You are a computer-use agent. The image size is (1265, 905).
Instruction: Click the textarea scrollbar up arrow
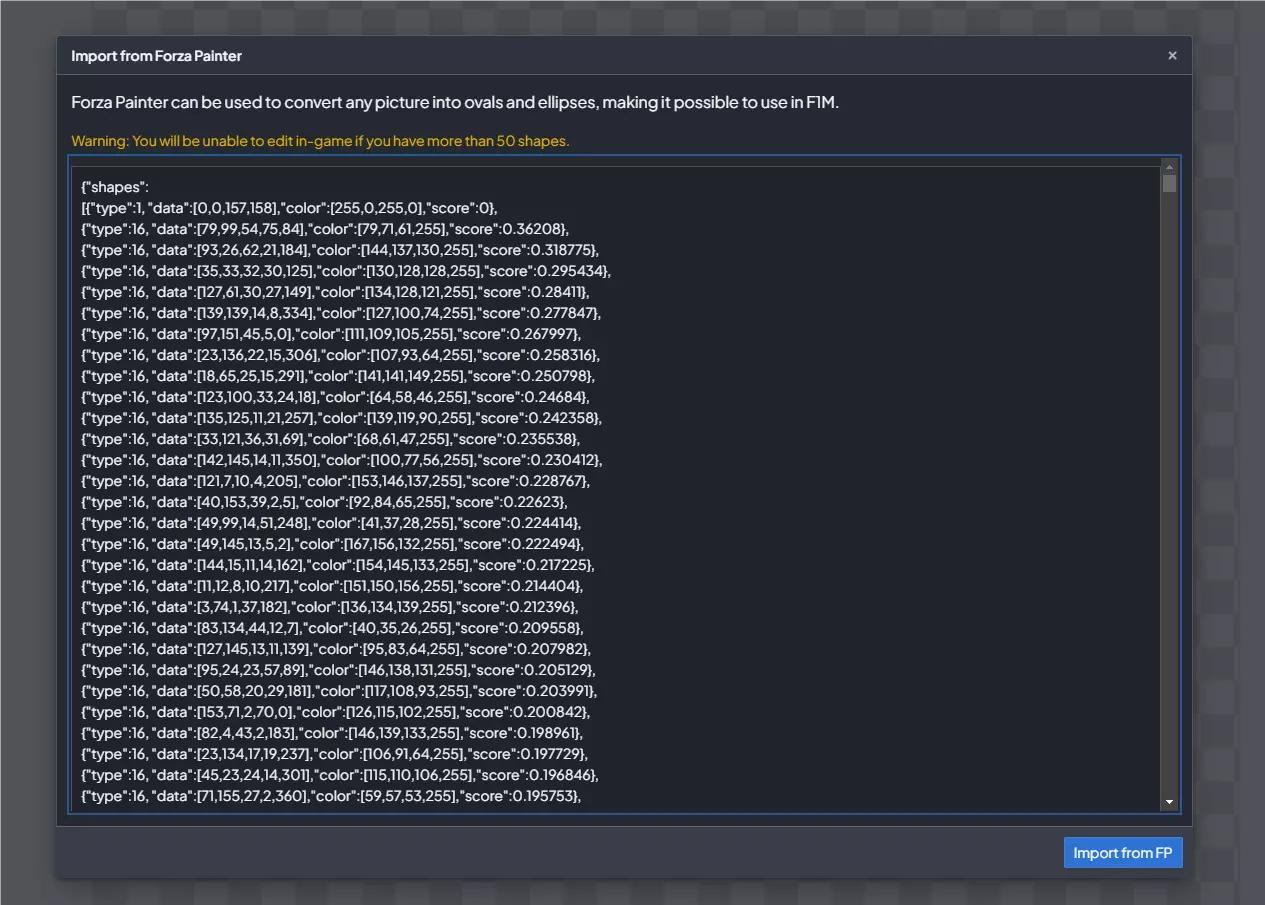click(x=1169, y=166)
